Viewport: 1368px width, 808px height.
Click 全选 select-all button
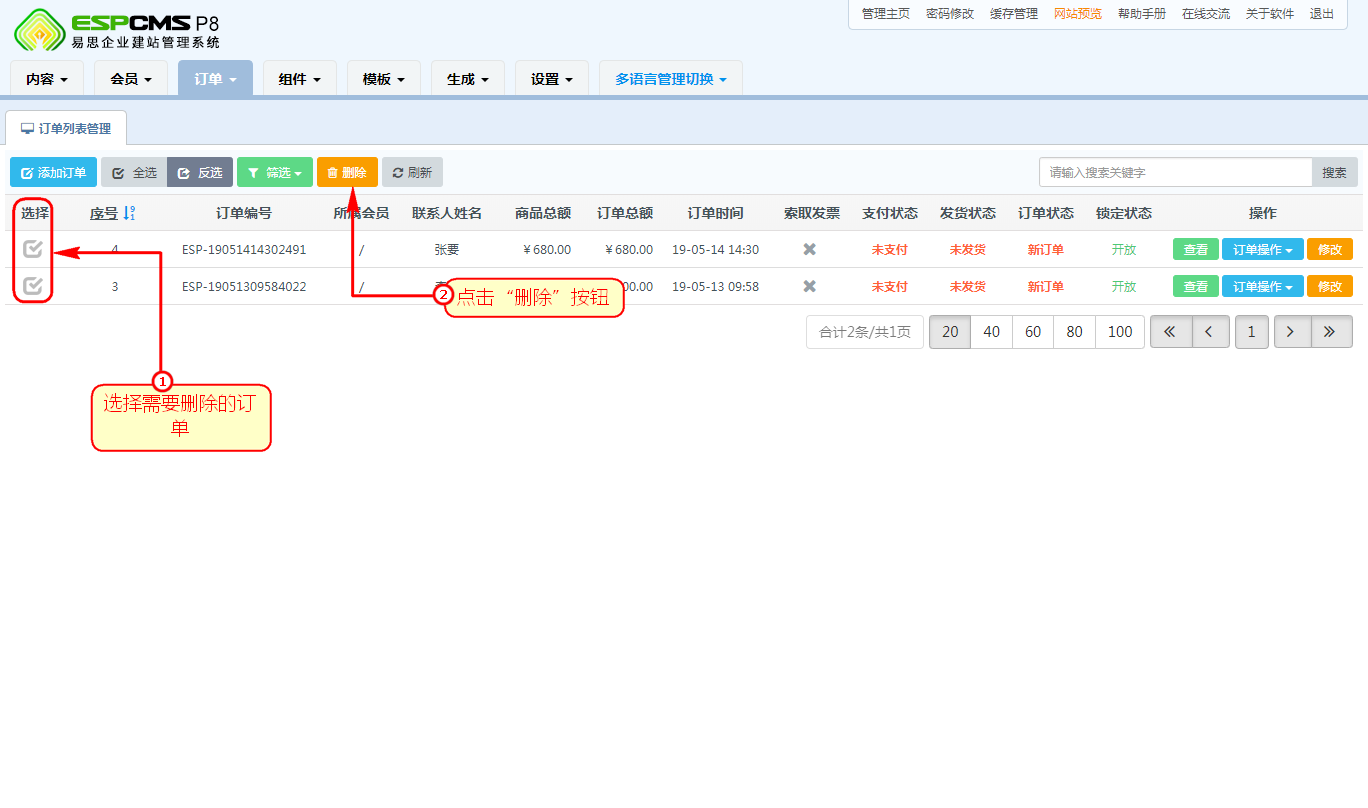134,172
